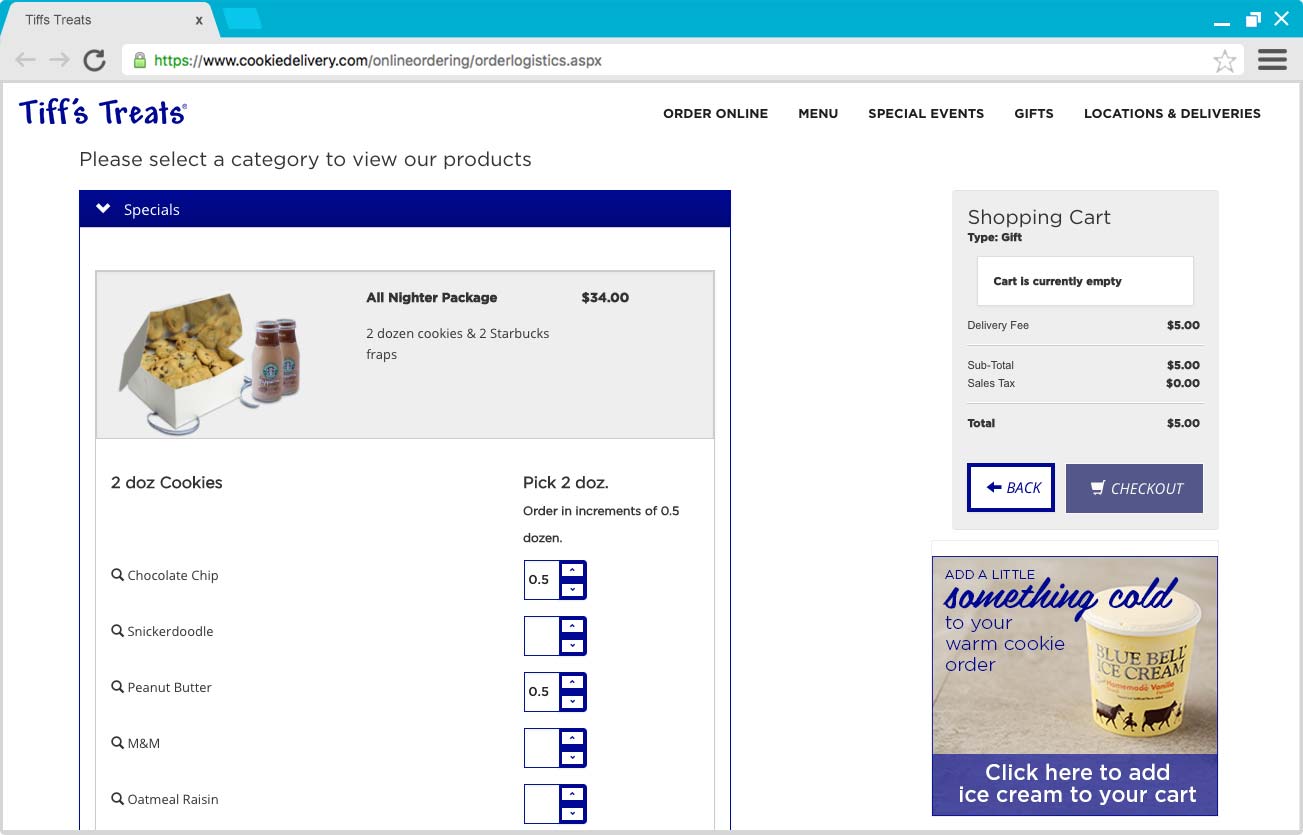
Task: Bookmark this page with the star icon
Action: tap(1224, 61)
